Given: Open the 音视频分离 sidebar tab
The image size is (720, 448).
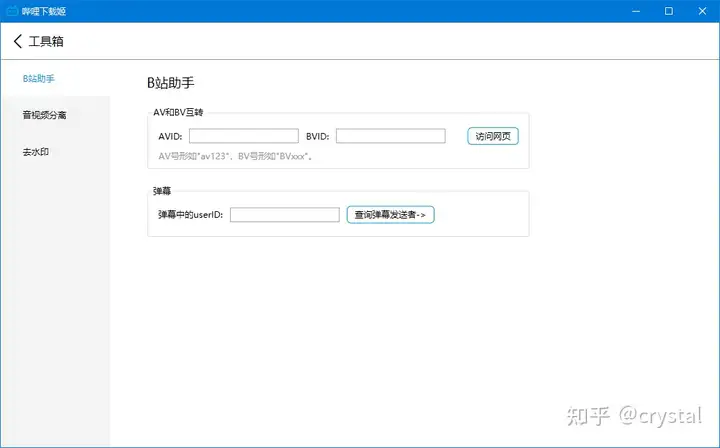Looking at the screenshot, I should [55, 115].
